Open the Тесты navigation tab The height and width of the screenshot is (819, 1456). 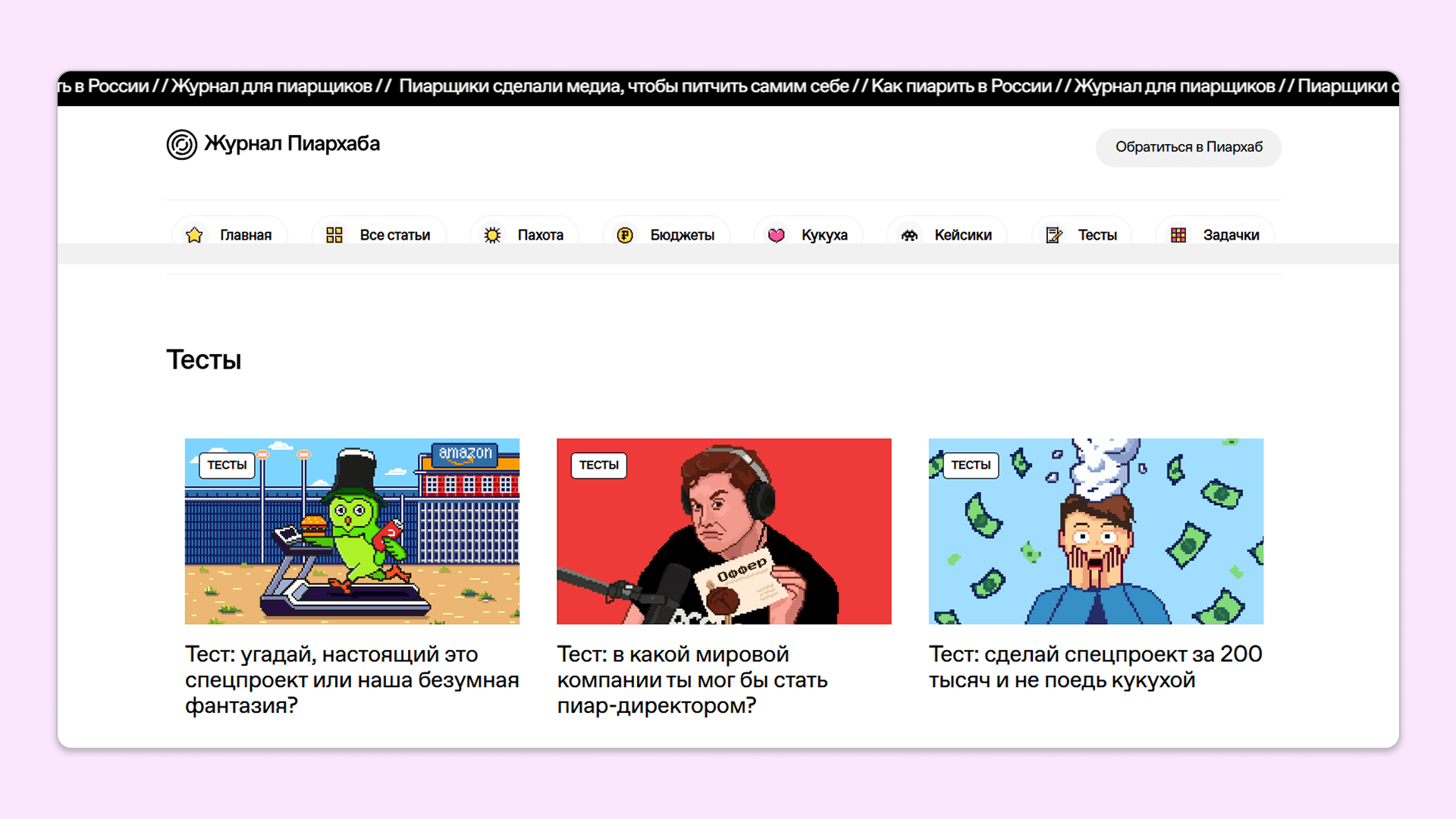1097,235
